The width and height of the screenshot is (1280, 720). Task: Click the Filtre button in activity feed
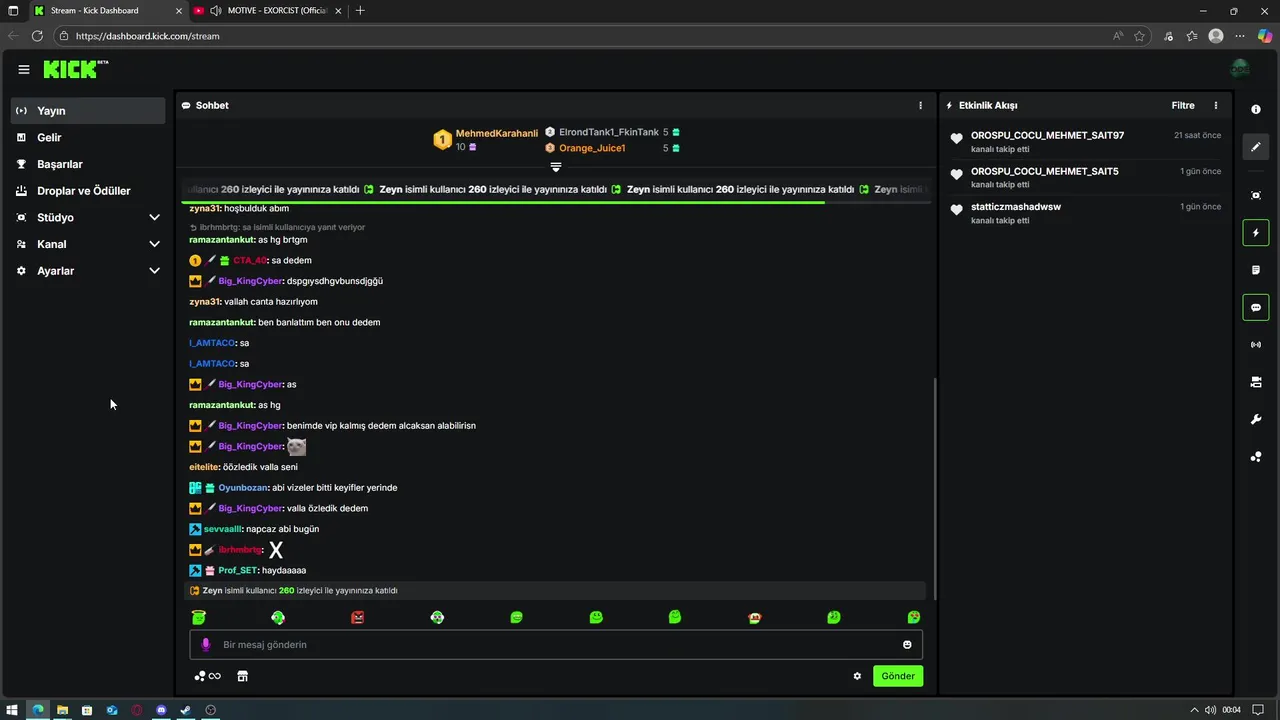point(1183,105)
